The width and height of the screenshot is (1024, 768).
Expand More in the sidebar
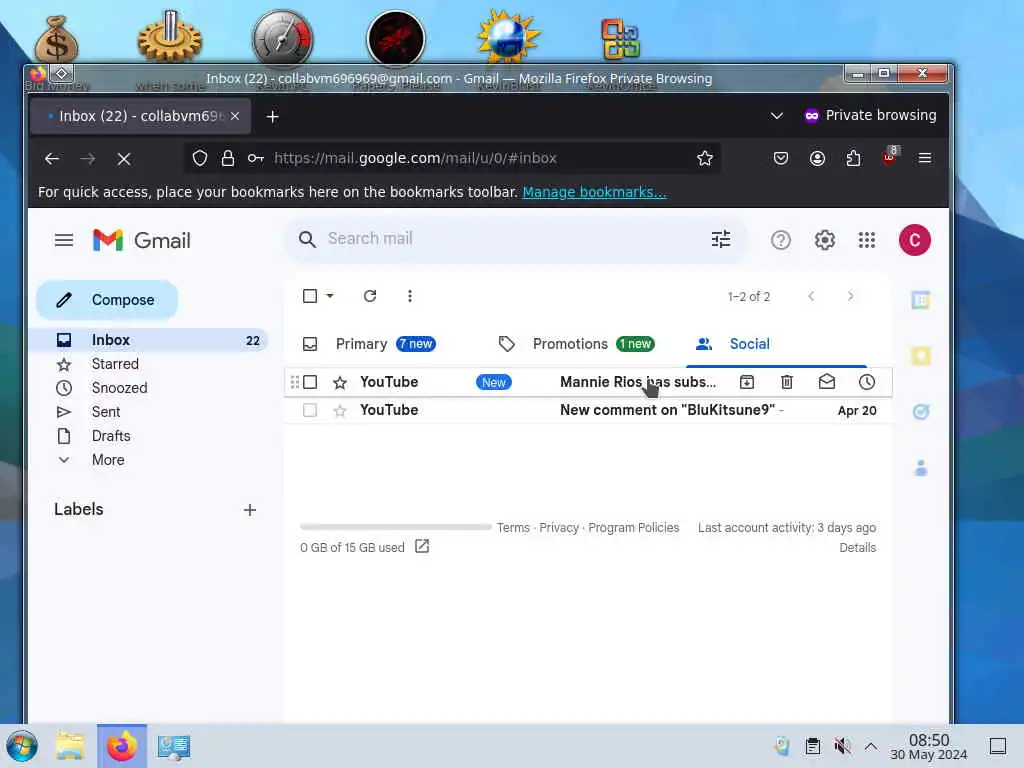click(x=108, y=460)
